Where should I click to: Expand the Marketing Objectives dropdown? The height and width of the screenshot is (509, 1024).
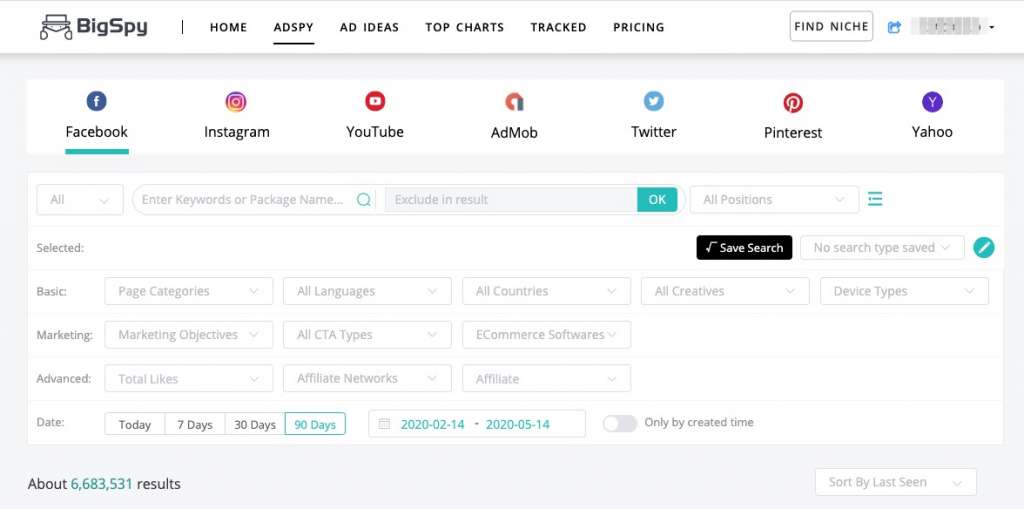tap(189, 335)
